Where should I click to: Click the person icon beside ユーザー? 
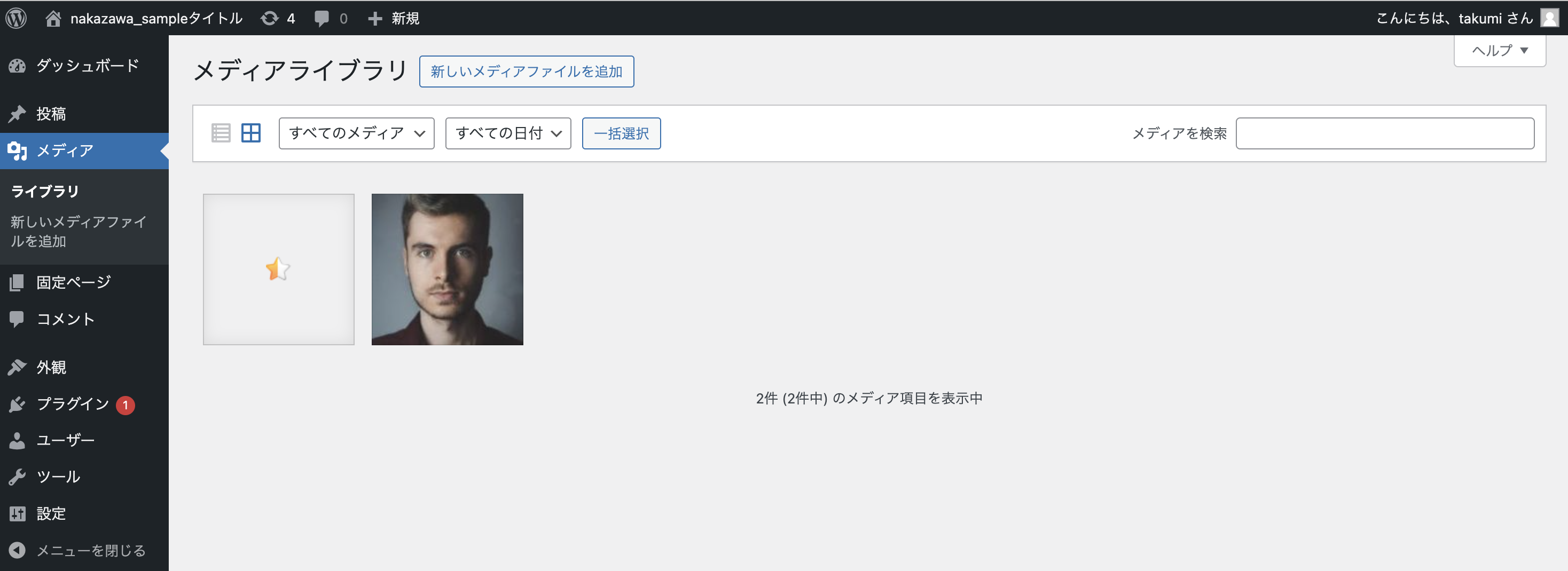[x=17, y=440]
